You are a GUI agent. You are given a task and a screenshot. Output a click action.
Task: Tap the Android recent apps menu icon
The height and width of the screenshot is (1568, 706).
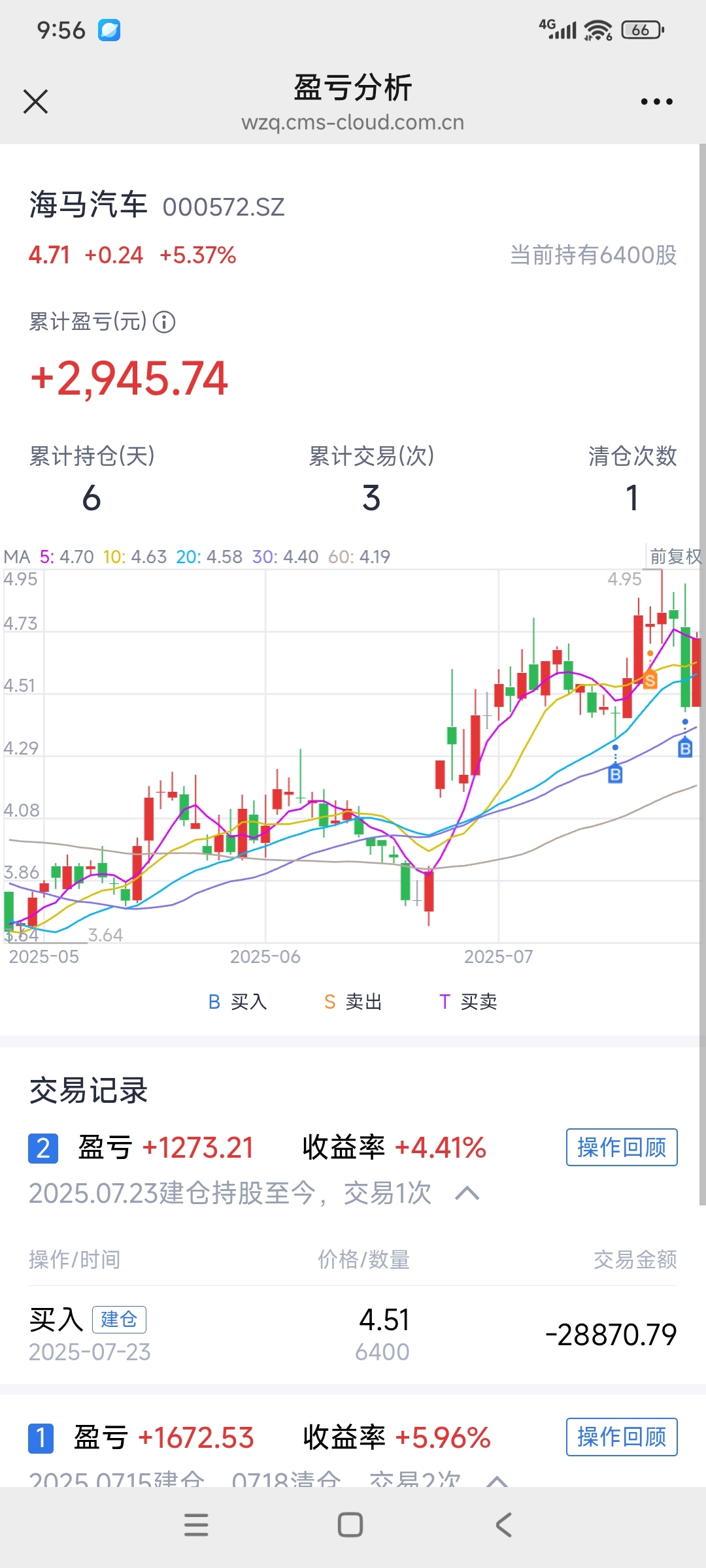(196, 1525)
